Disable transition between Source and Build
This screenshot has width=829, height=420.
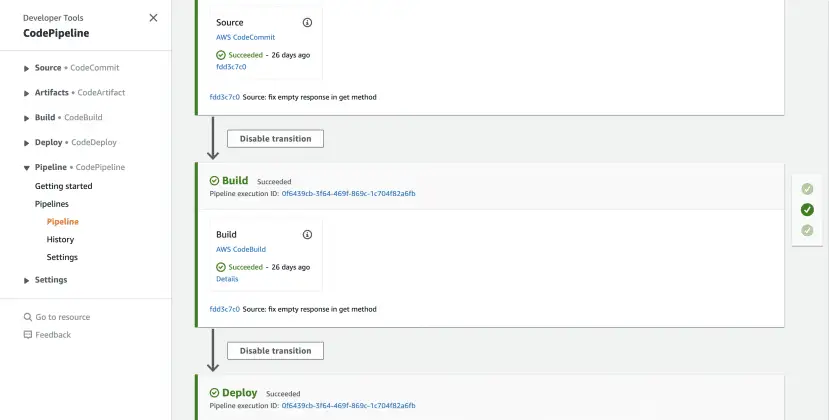pyautogui.click(x=275, y=139)
